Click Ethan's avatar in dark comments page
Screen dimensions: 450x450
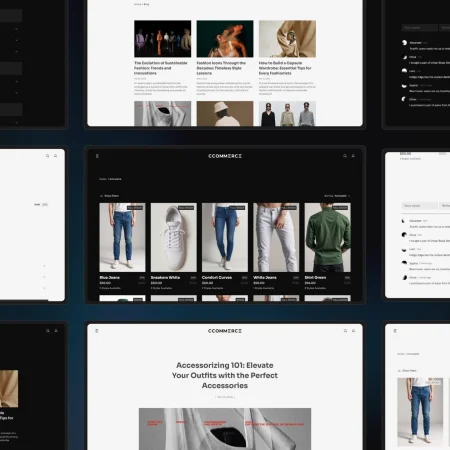tap(404, 99)
